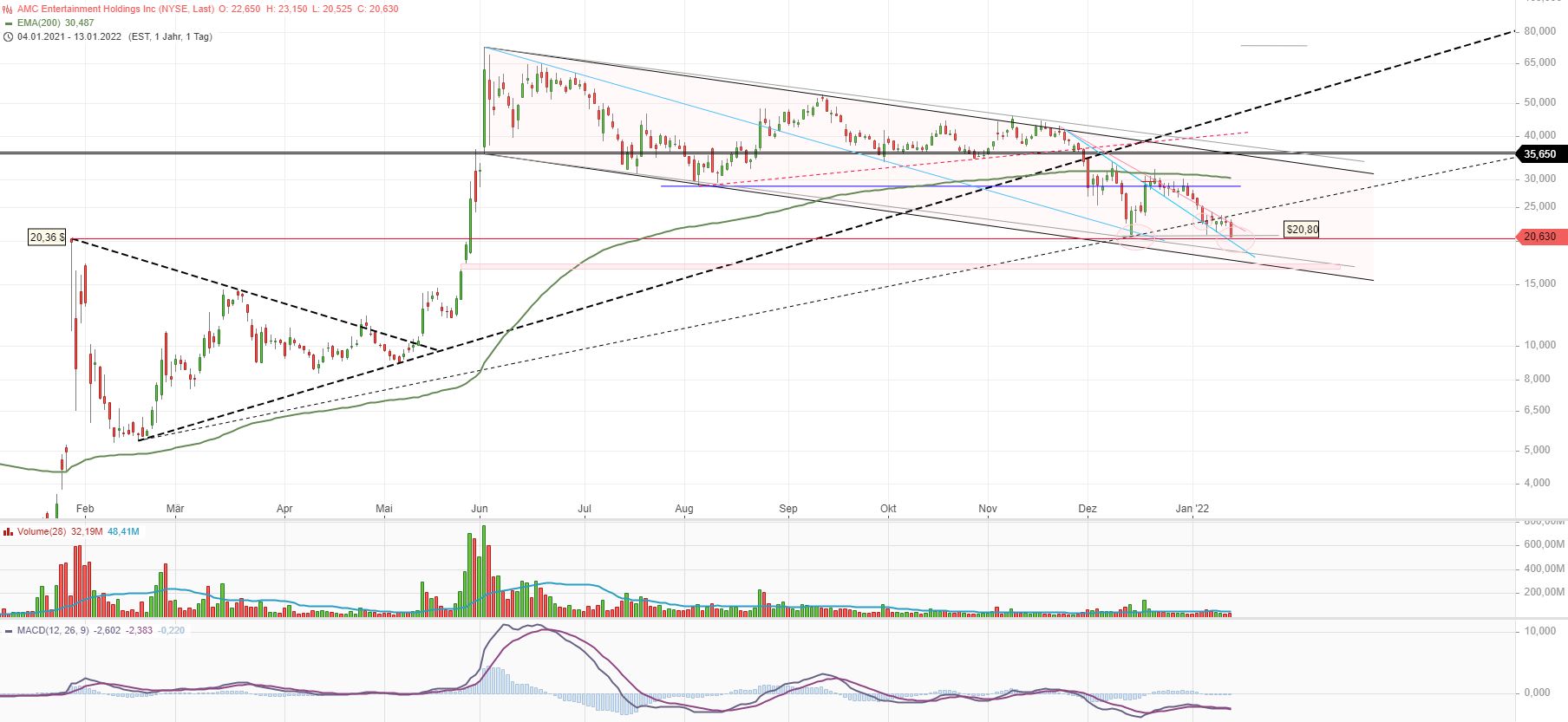Click the red 20,630 last-price axis marker

coord(1540,236)
